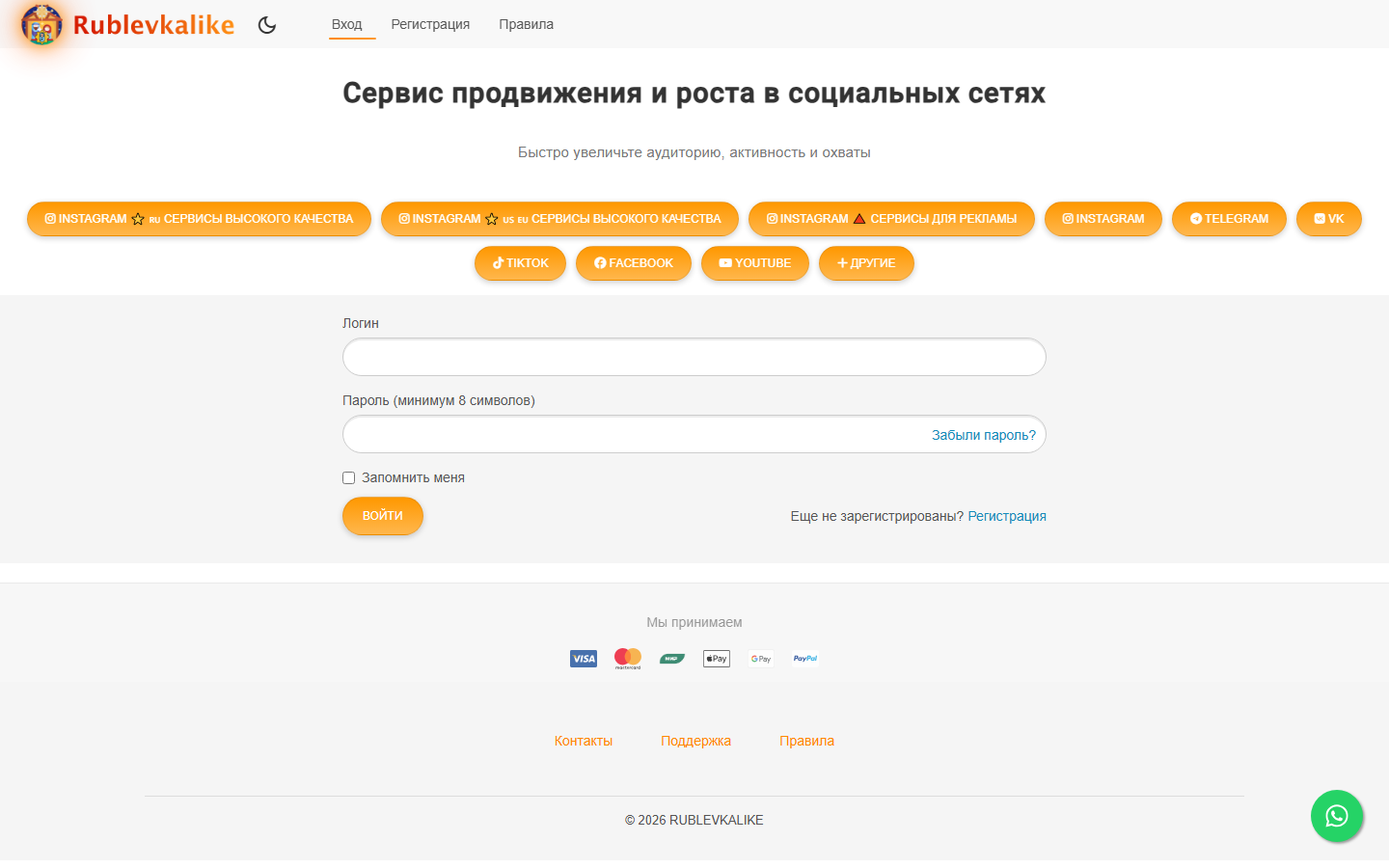Click inside the Логин input field

click(694, 357)
